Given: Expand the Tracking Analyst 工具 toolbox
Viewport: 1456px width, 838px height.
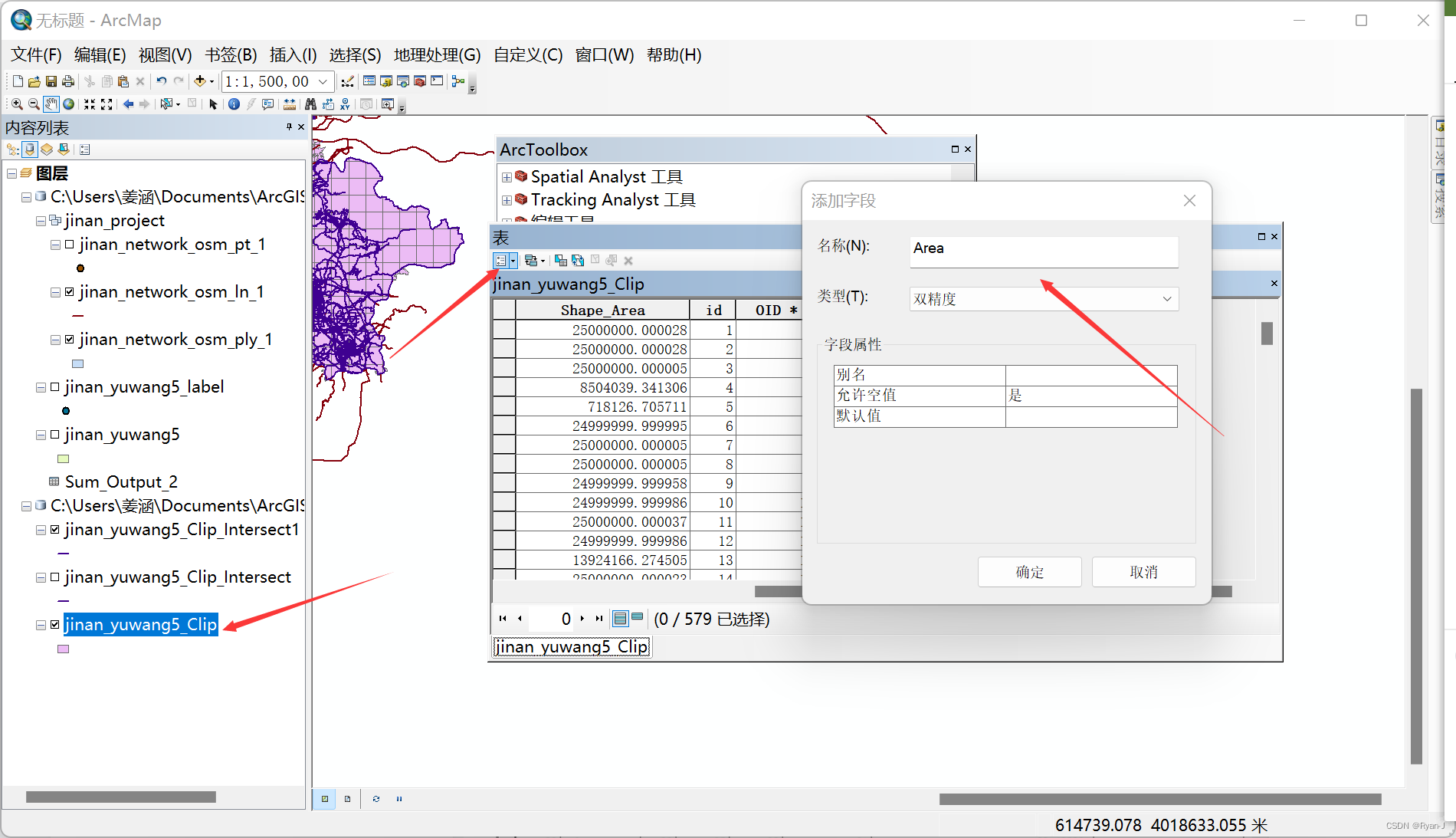Looking at the screenshot, I should point(507,200).
